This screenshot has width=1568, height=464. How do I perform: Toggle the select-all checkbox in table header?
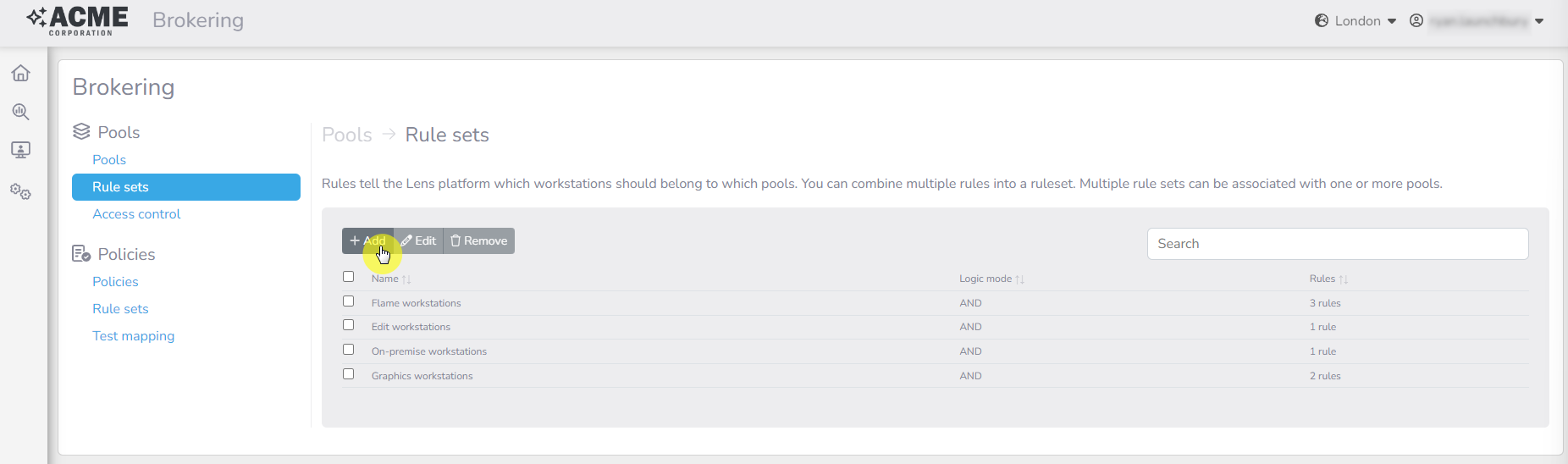348,277
